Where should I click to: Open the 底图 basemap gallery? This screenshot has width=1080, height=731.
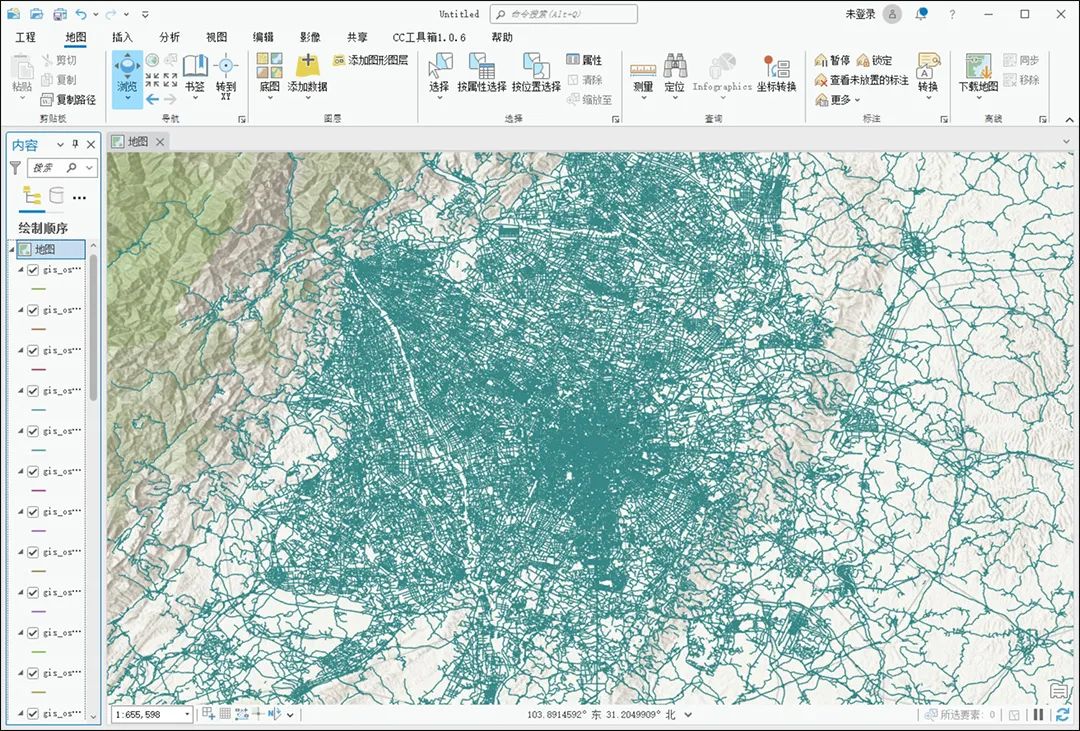point(269,74)
